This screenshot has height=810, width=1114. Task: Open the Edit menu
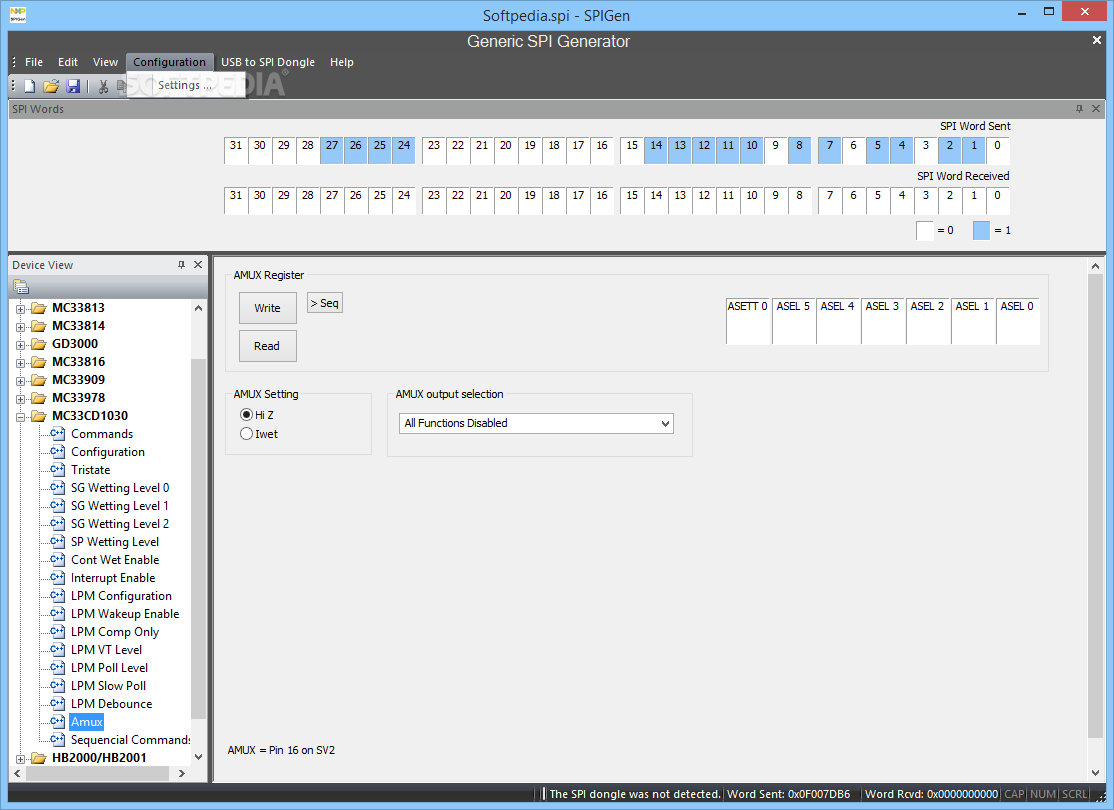[67, 62]
